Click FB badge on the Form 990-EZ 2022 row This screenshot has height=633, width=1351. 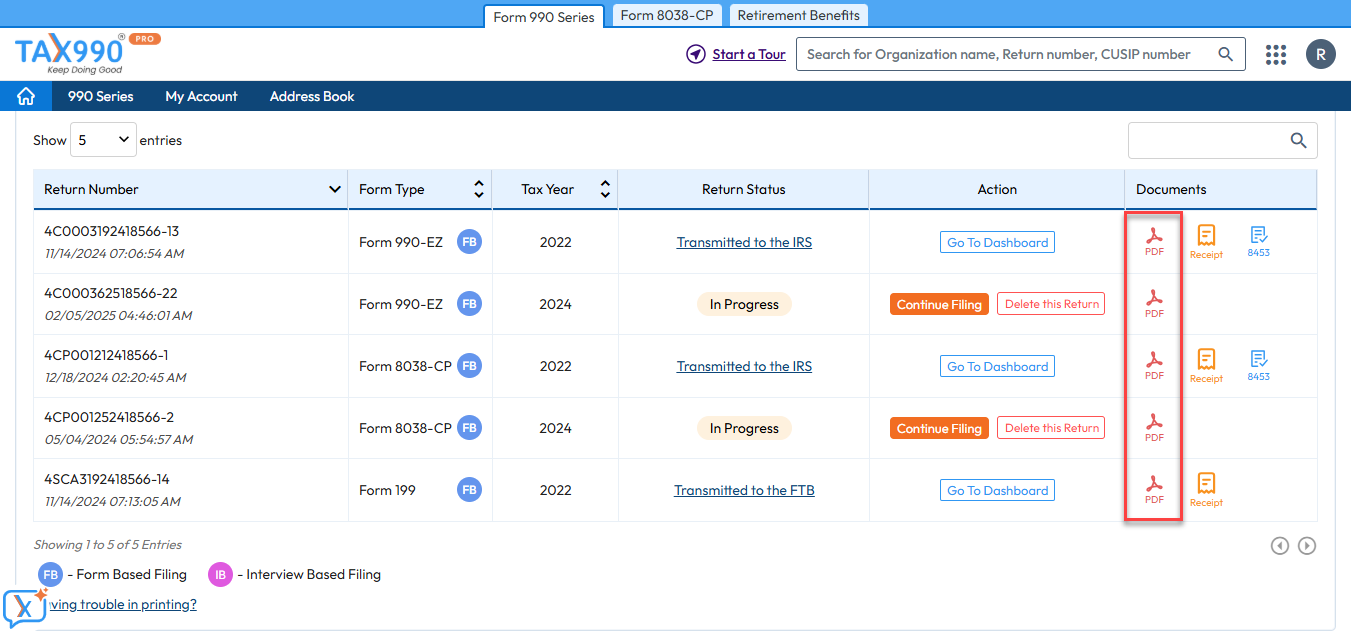click(x=469, y=242)
